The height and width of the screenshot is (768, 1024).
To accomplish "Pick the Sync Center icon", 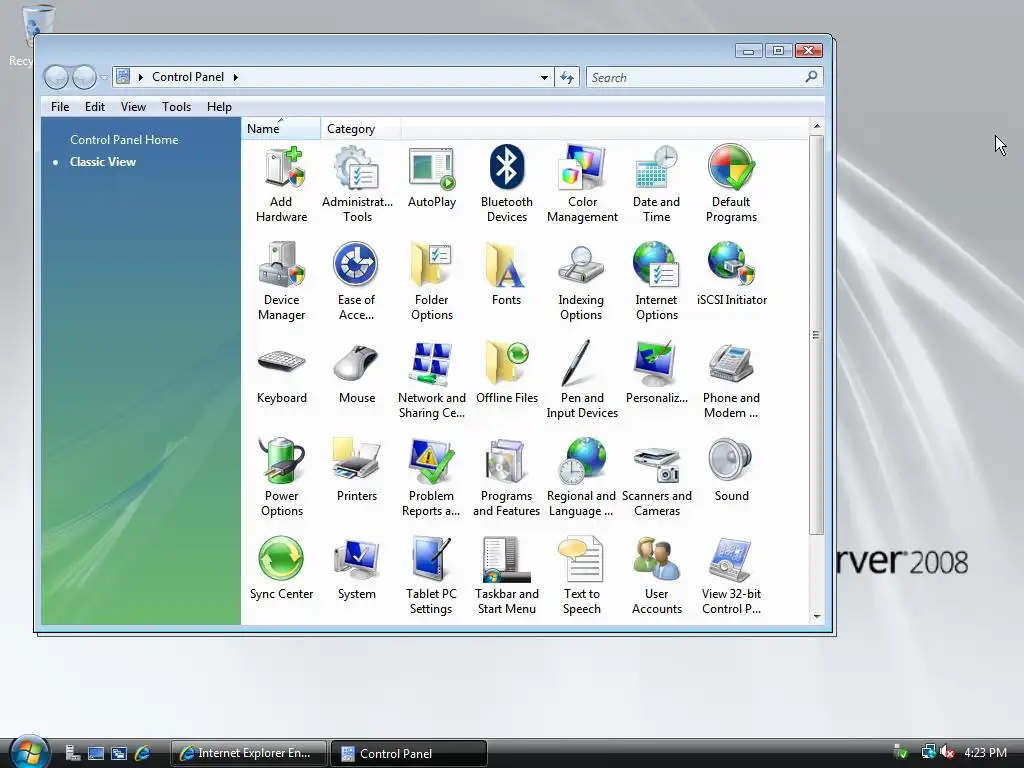I will [281, 568].
